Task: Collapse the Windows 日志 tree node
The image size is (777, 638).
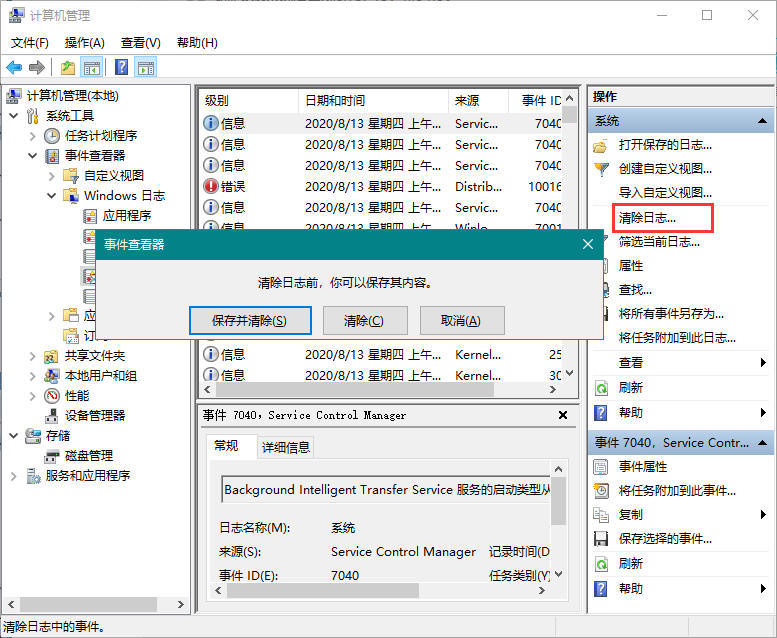Action: (x=52, y=196)
